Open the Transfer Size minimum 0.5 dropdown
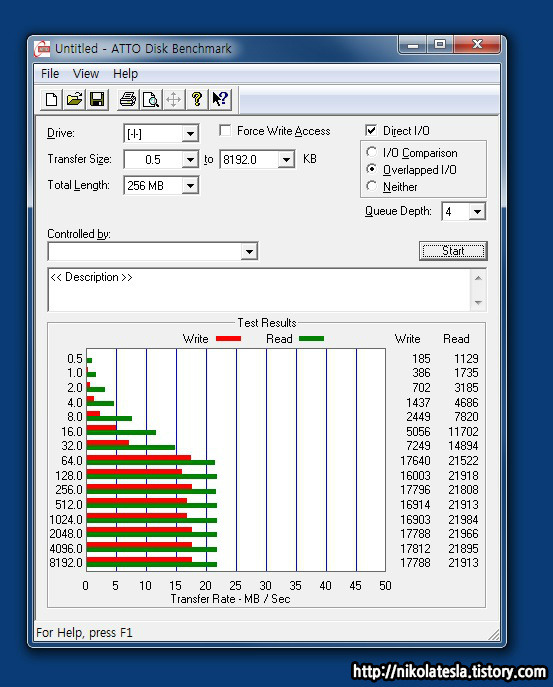553x687 pixels. (190, 159)
